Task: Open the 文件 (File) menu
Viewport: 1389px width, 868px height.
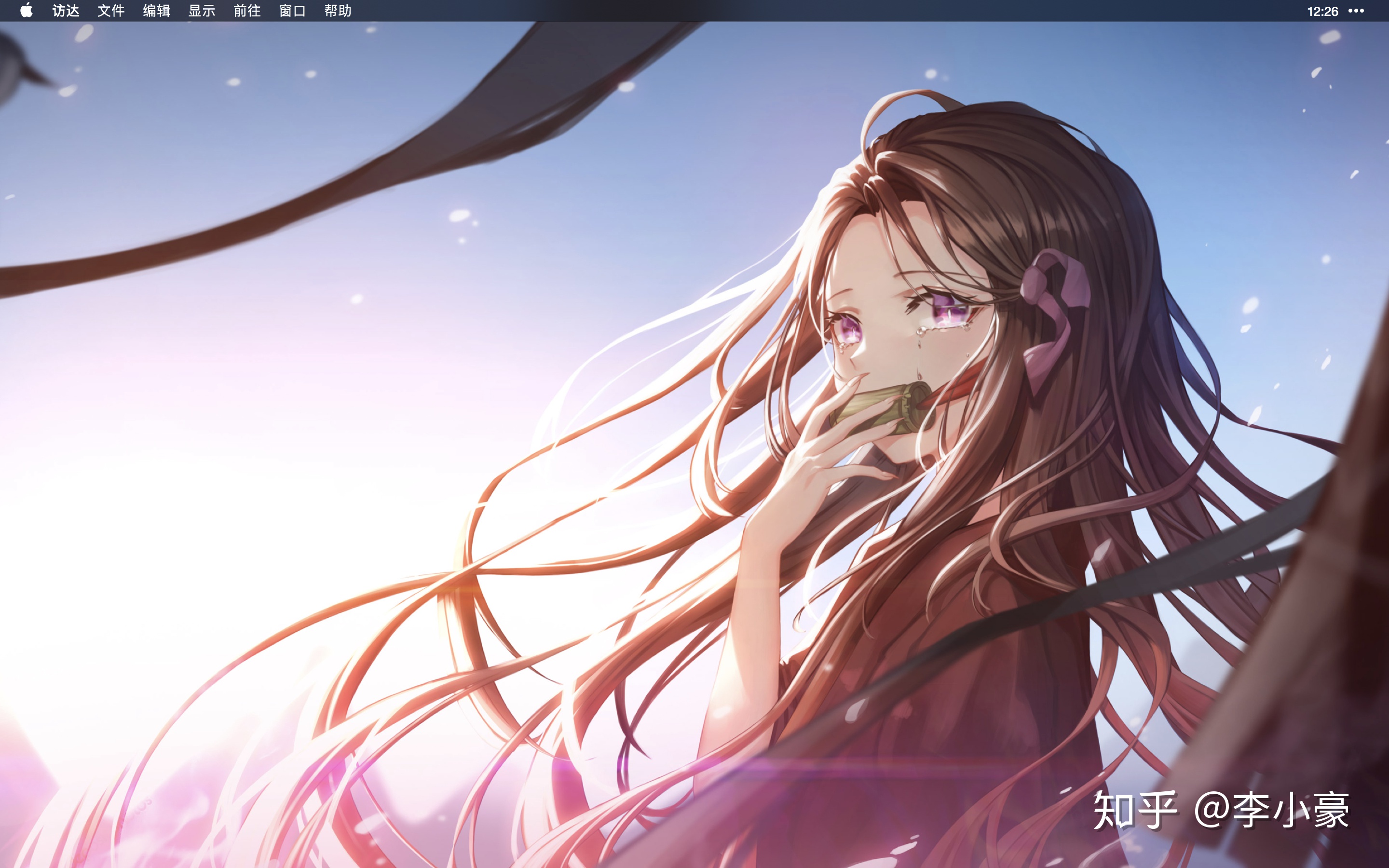Action: coord(111,11)
